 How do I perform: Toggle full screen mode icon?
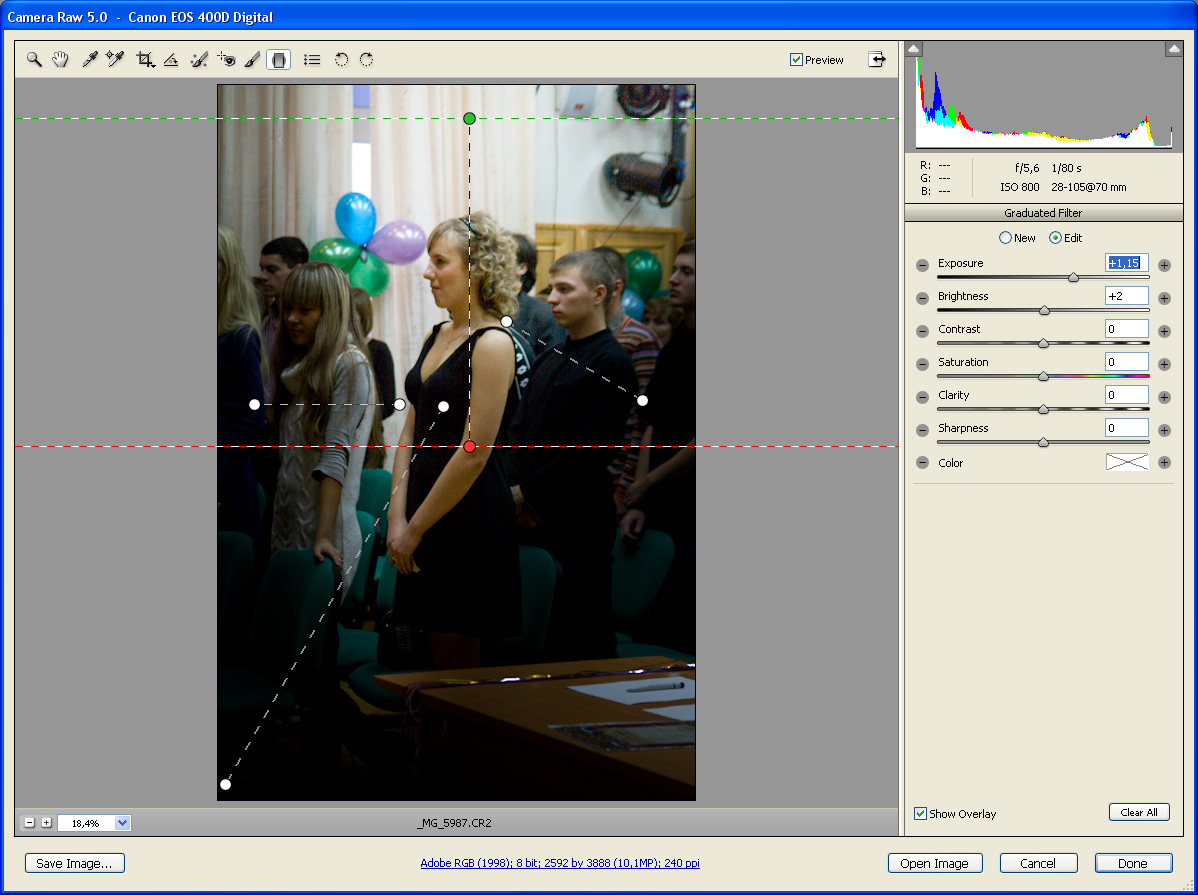(877, 60)
